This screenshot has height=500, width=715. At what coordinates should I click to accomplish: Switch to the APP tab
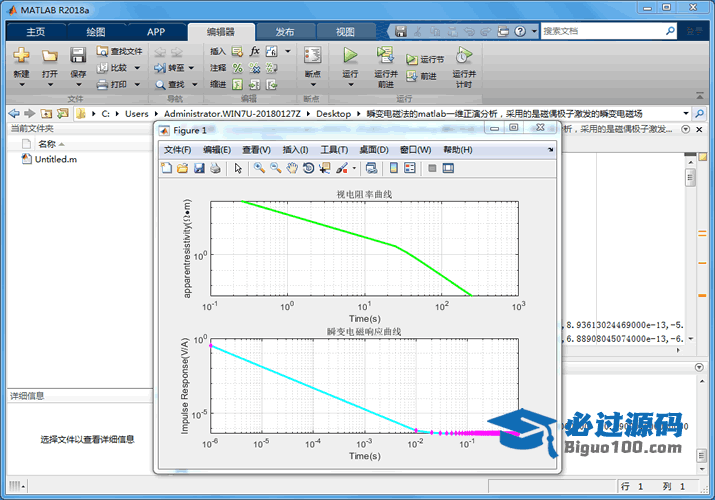[x=156, y=32]
